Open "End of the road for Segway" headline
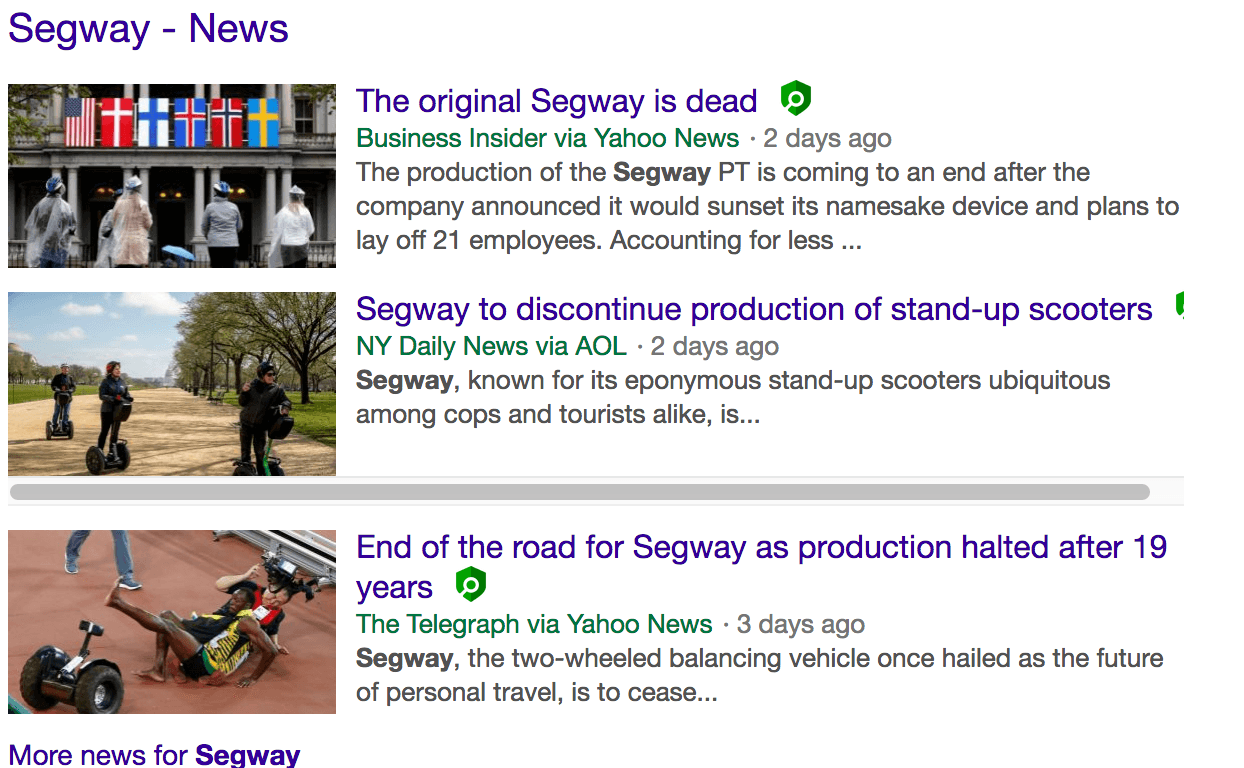 (x=761, y=547)
